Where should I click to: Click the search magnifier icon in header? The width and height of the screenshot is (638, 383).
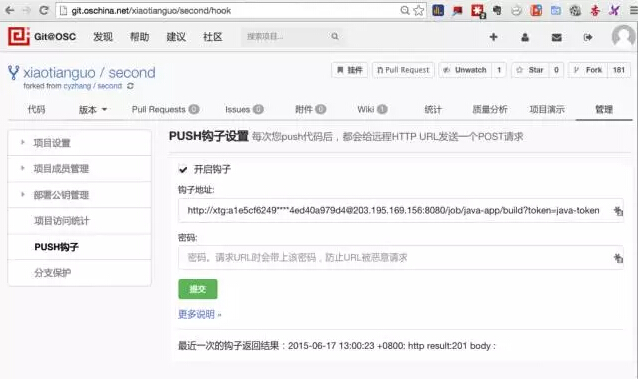tap(335, 37)
